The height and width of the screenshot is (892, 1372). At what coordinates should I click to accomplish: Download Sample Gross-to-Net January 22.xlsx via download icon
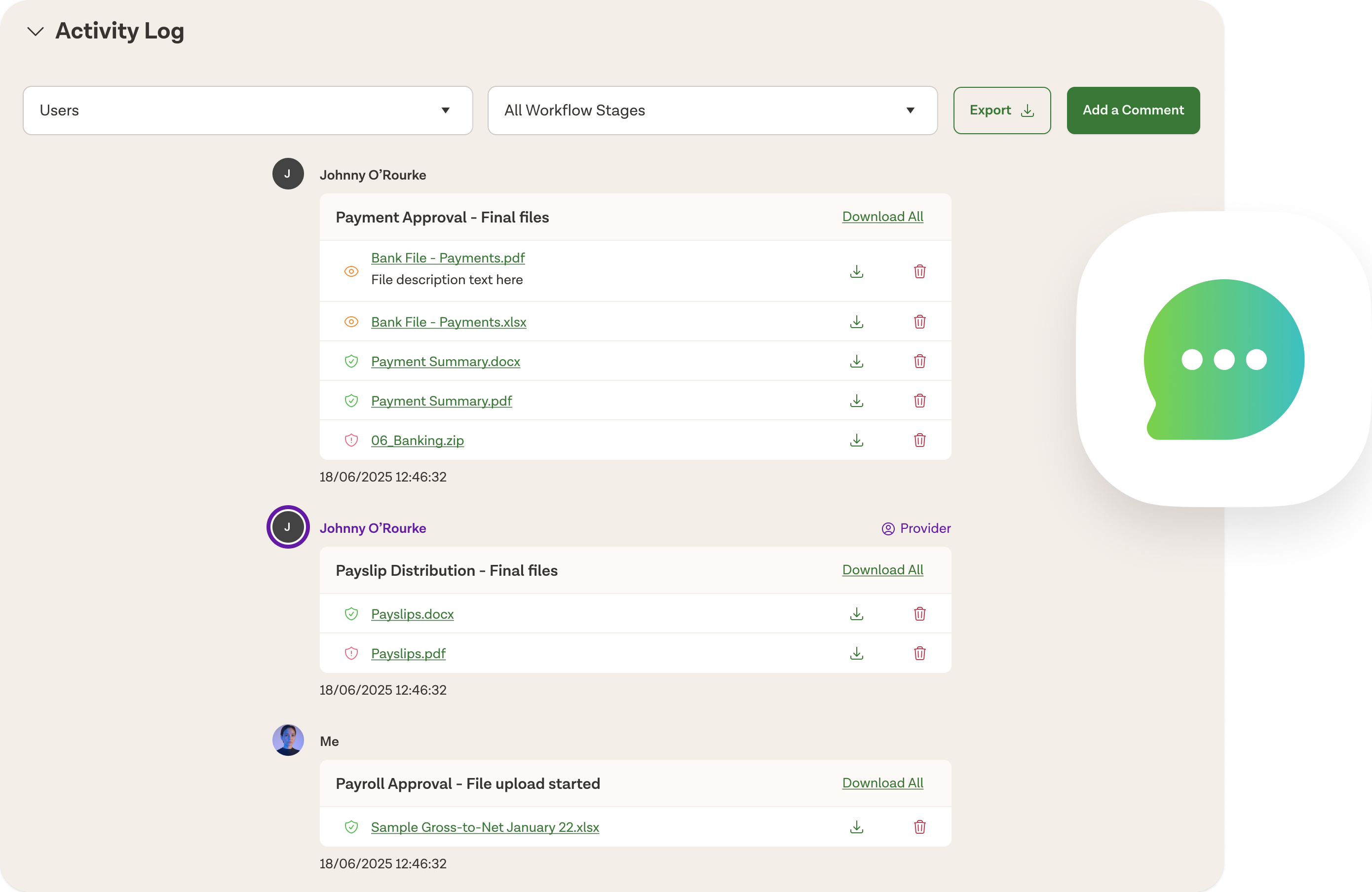point(857,827)
